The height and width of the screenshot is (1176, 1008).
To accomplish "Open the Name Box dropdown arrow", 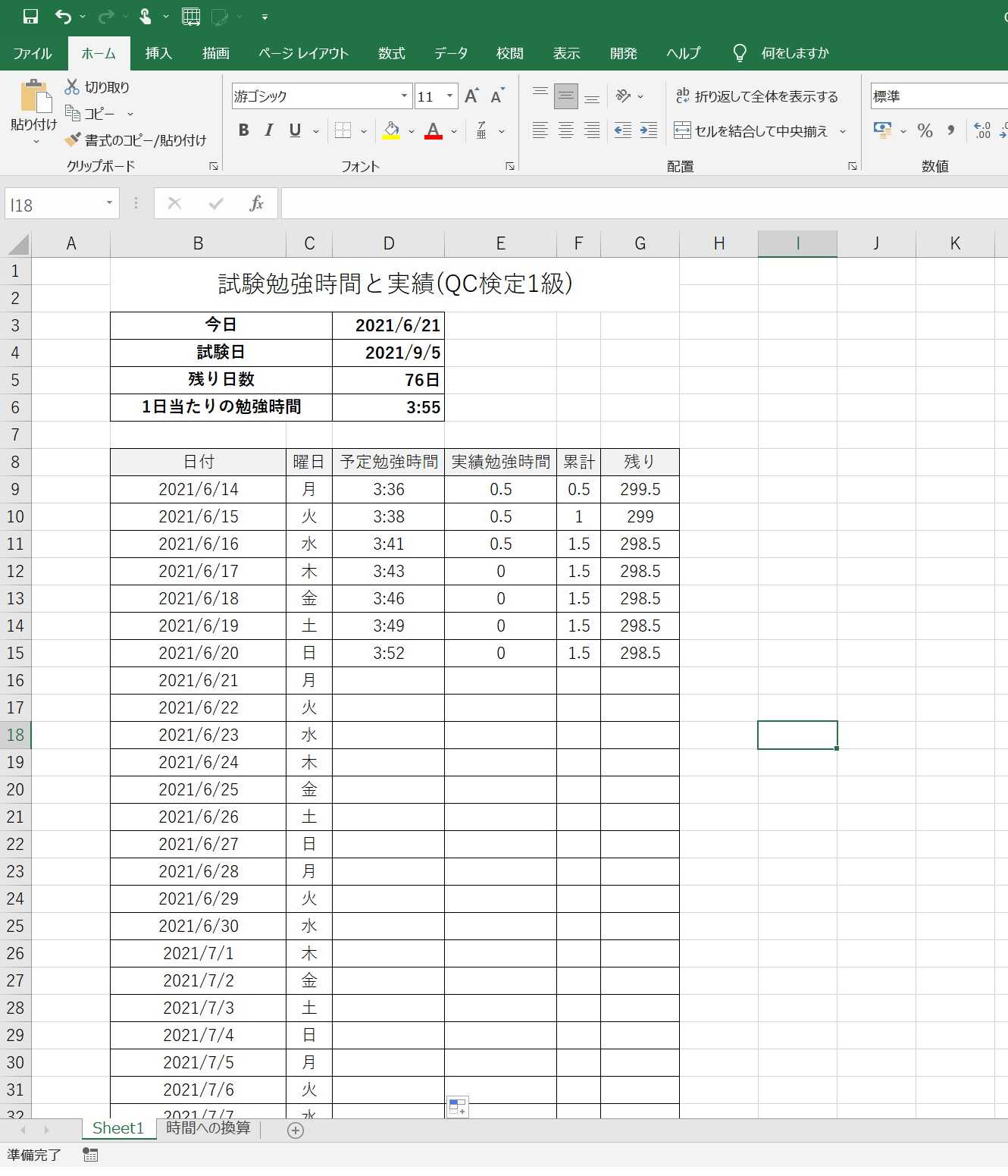I will [x=109, y=203].
